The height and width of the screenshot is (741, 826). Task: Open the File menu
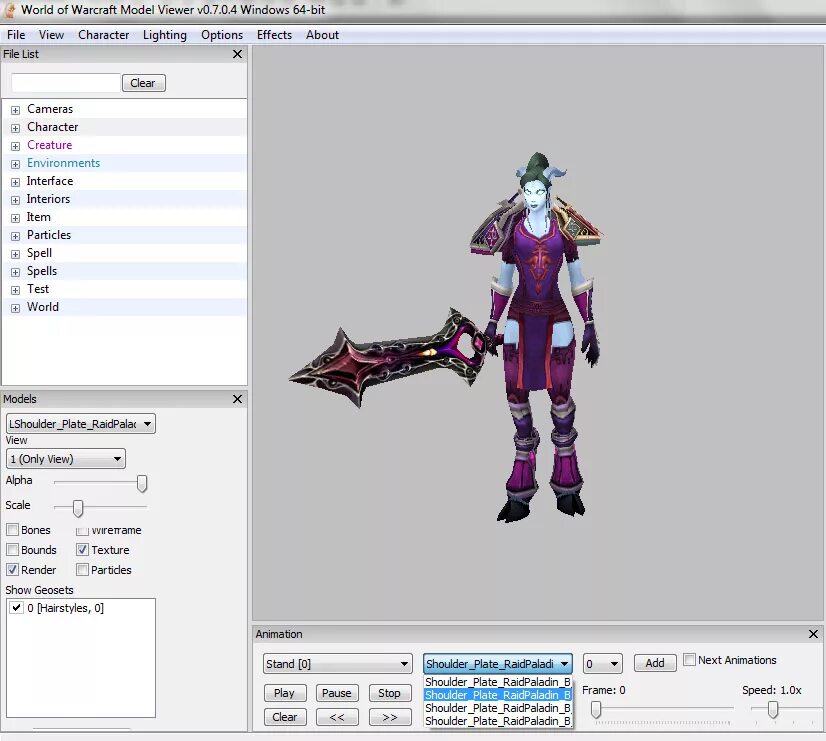tap(16, 35)
